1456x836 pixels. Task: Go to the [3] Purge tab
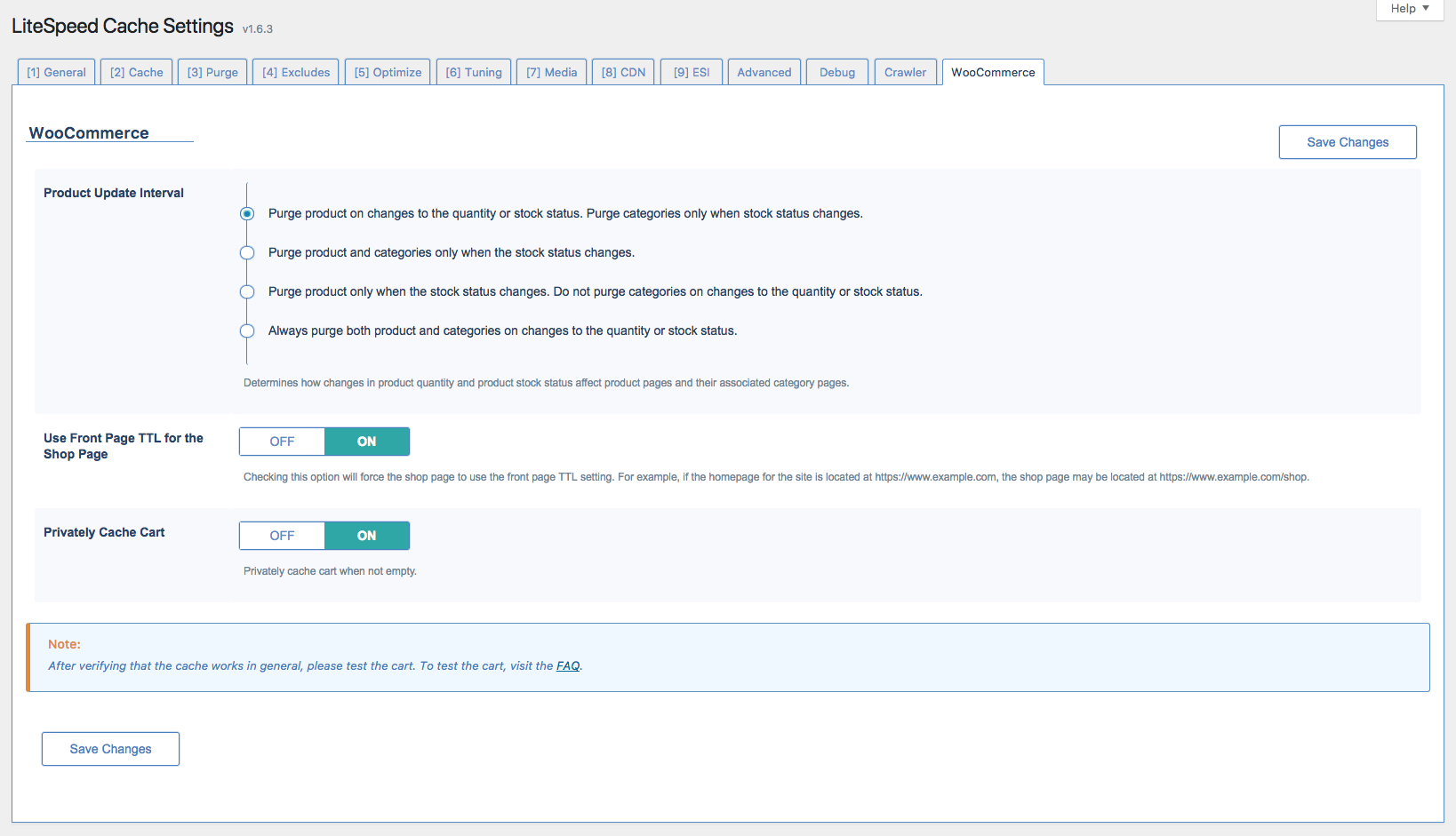(x=212, y=72)
